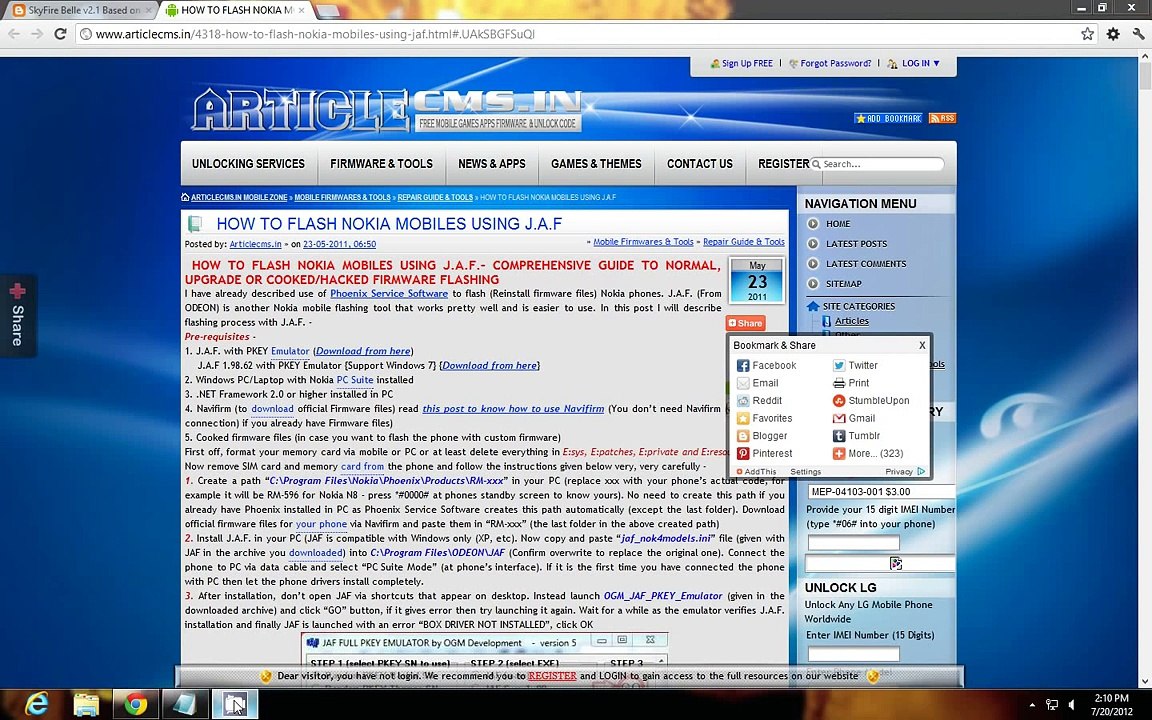
Task: Open NEWS & APPS menu
Action: point(492,164)
